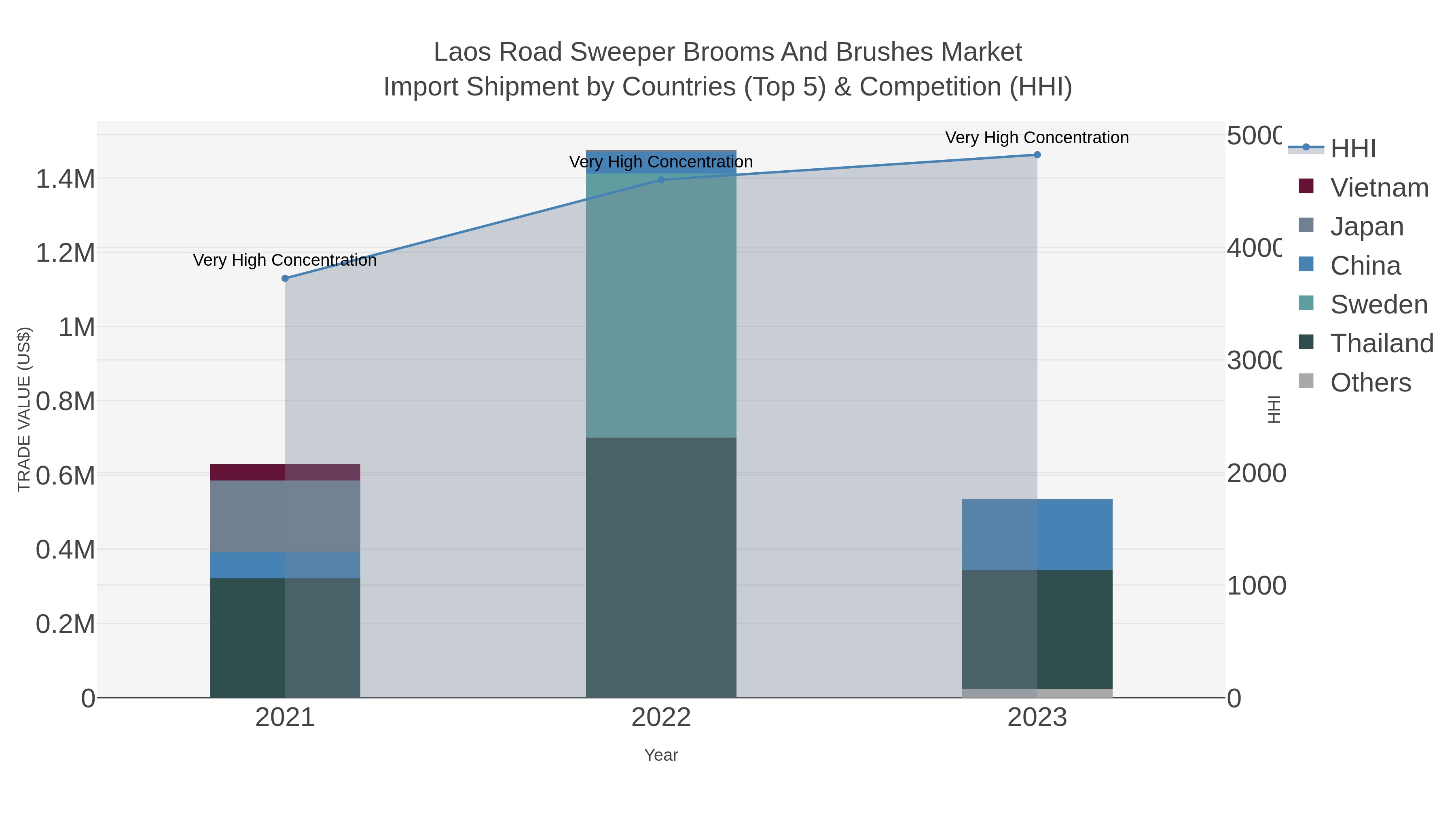Toggle the China legend entry
Image resolution: width=1456 pixels, height=819 pixels.
coord(1349,265)
